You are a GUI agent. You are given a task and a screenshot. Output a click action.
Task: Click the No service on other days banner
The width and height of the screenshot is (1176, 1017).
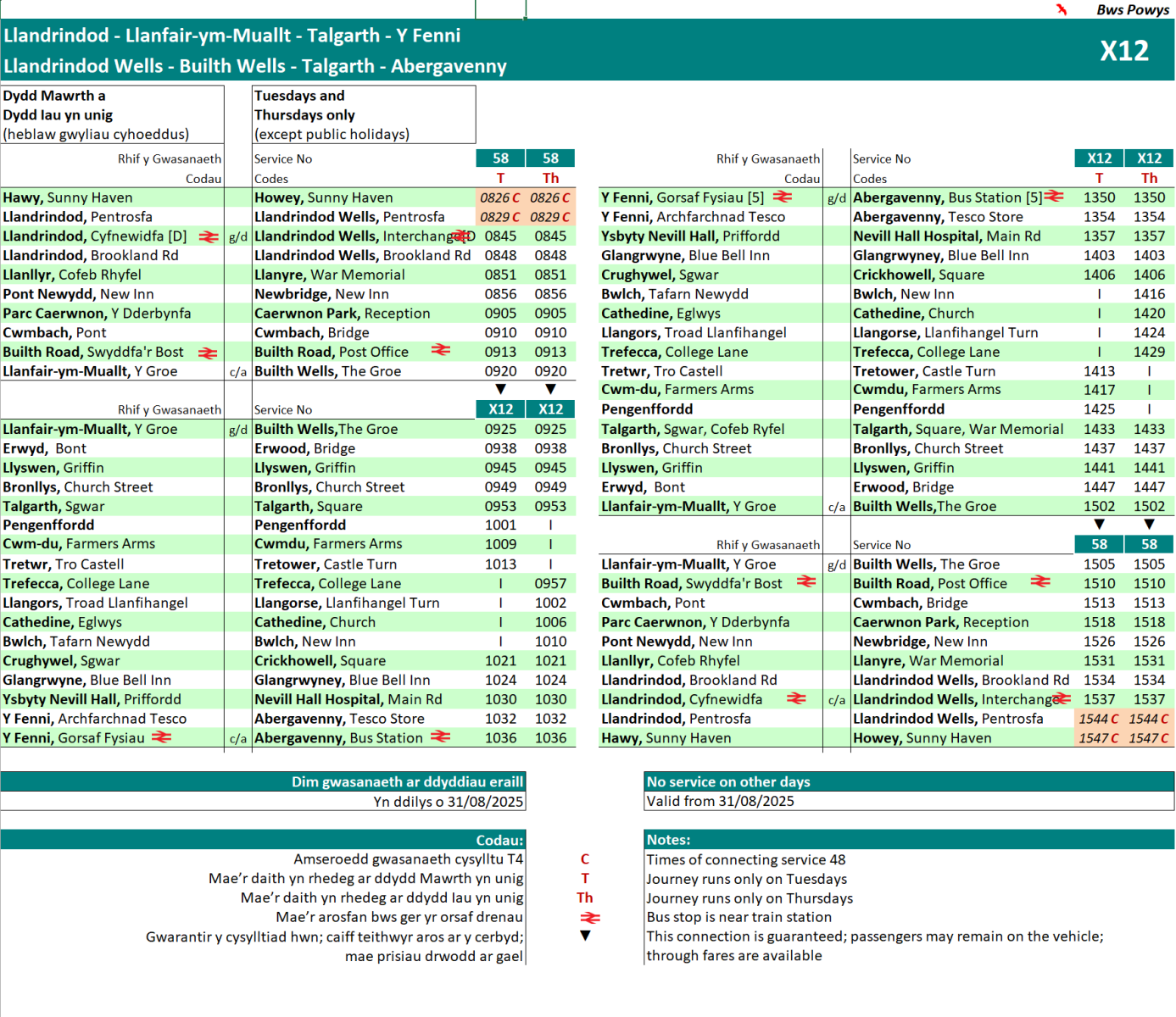[909, 781]
